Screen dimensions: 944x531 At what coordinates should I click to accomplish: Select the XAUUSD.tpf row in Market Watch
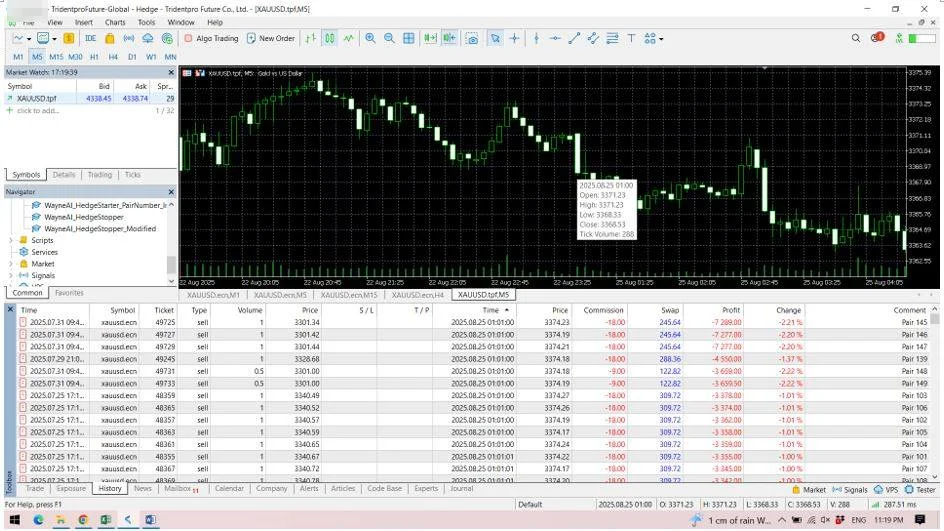click(x=90, y=98)
